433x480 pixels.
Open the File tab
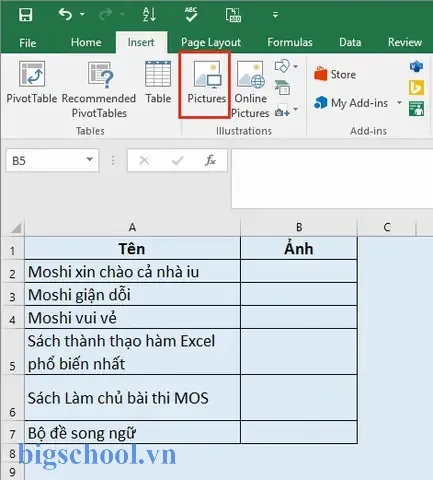(x=28, y=43)
